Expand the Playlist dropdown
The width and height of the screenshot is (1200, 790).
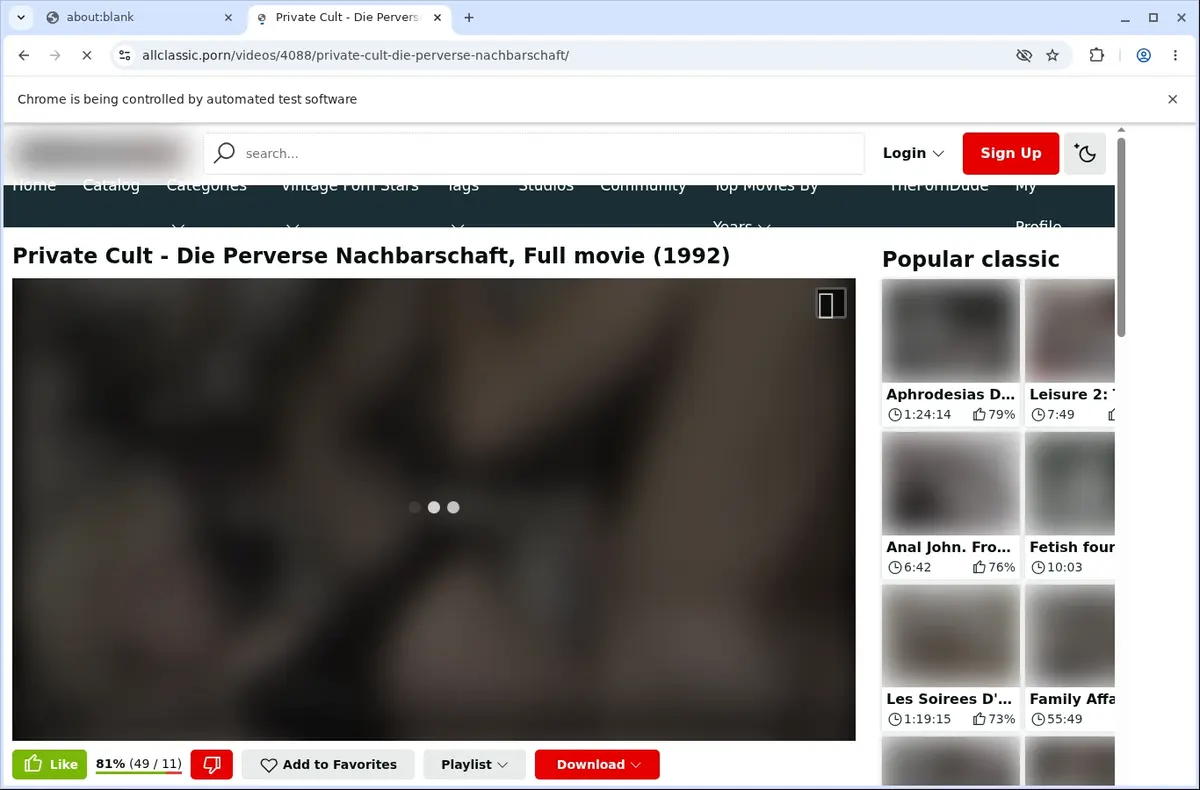[475, 764]
